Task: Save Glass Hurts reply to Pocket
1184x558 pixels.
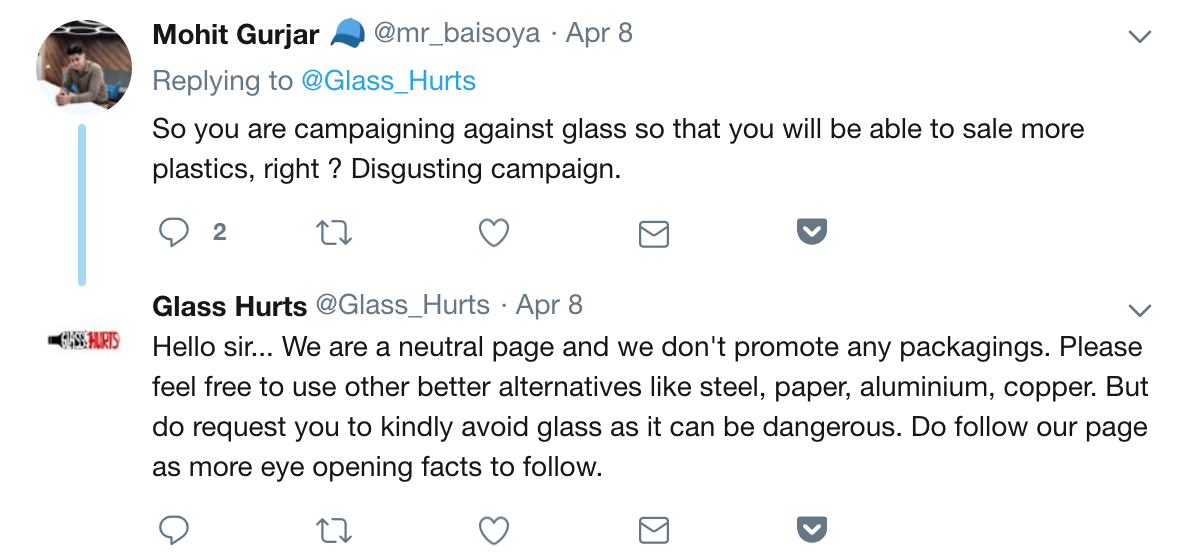Action: (x=811, y=528)
